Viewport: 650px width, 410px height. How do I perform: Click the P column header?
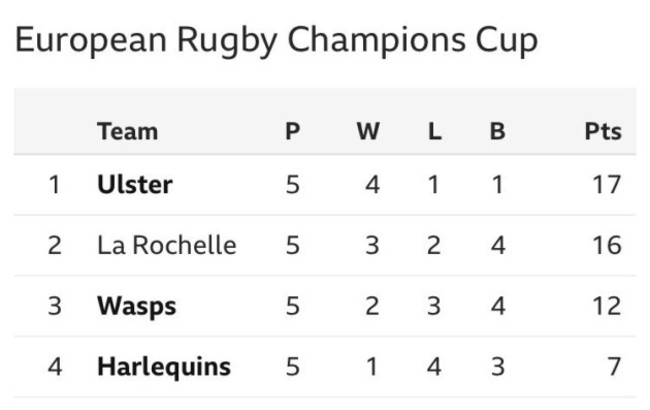(292, 131)
